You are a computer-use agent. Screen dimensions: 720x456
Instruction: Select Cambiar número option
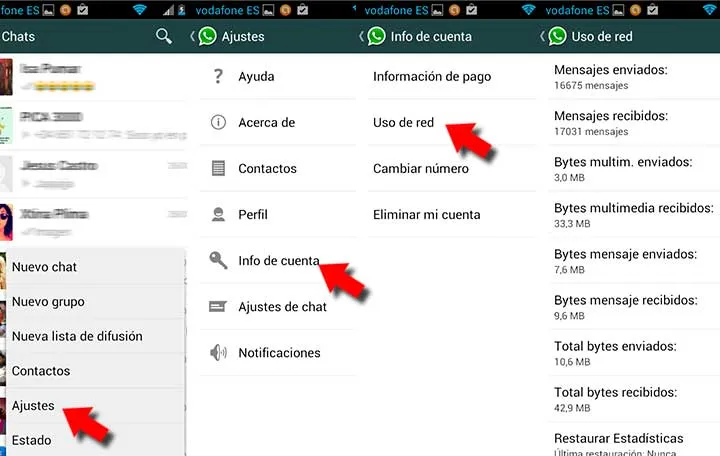coord(452,168)
